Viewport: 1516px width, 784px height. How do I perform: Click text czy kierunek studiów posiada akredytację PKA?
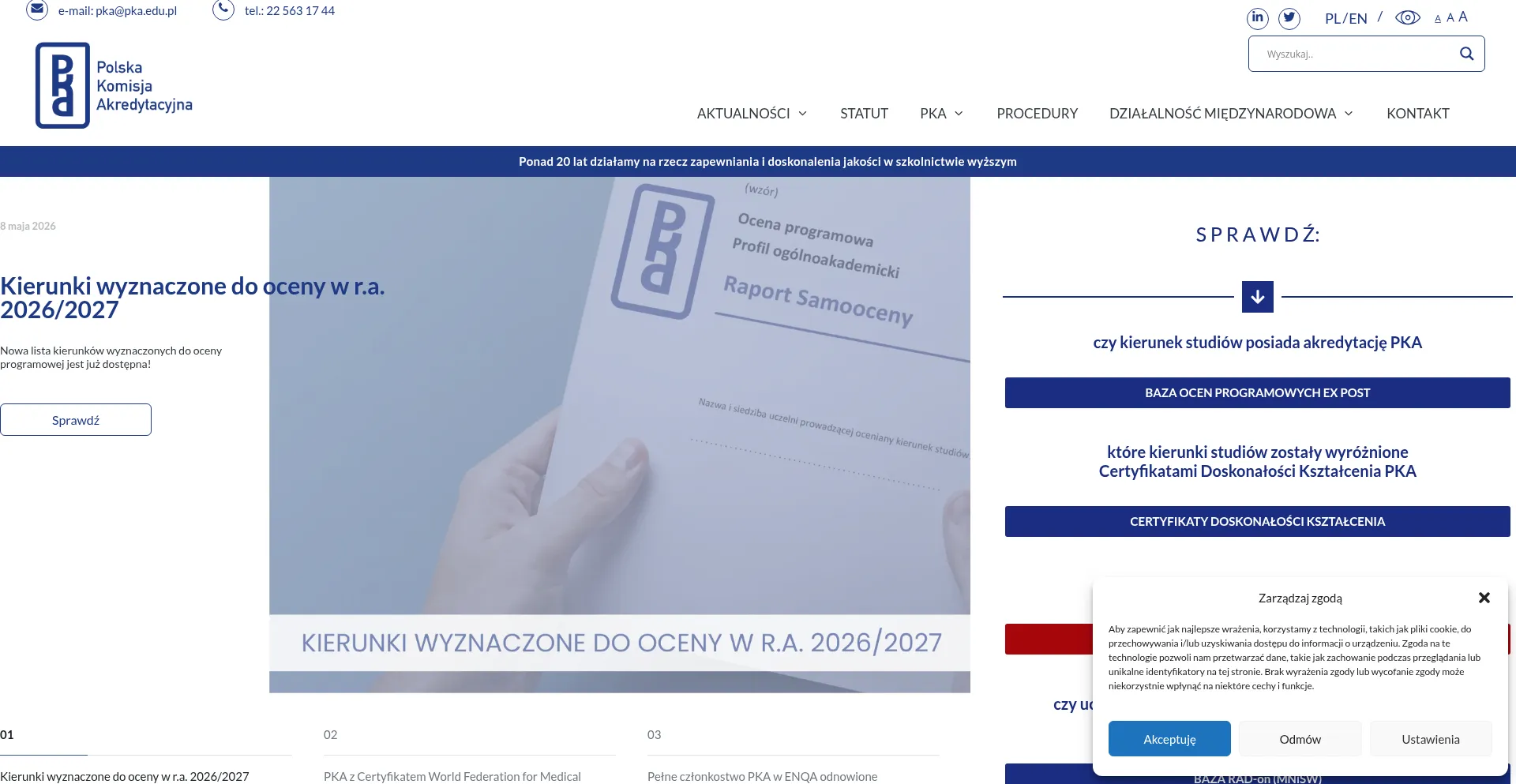(1258, 343)
